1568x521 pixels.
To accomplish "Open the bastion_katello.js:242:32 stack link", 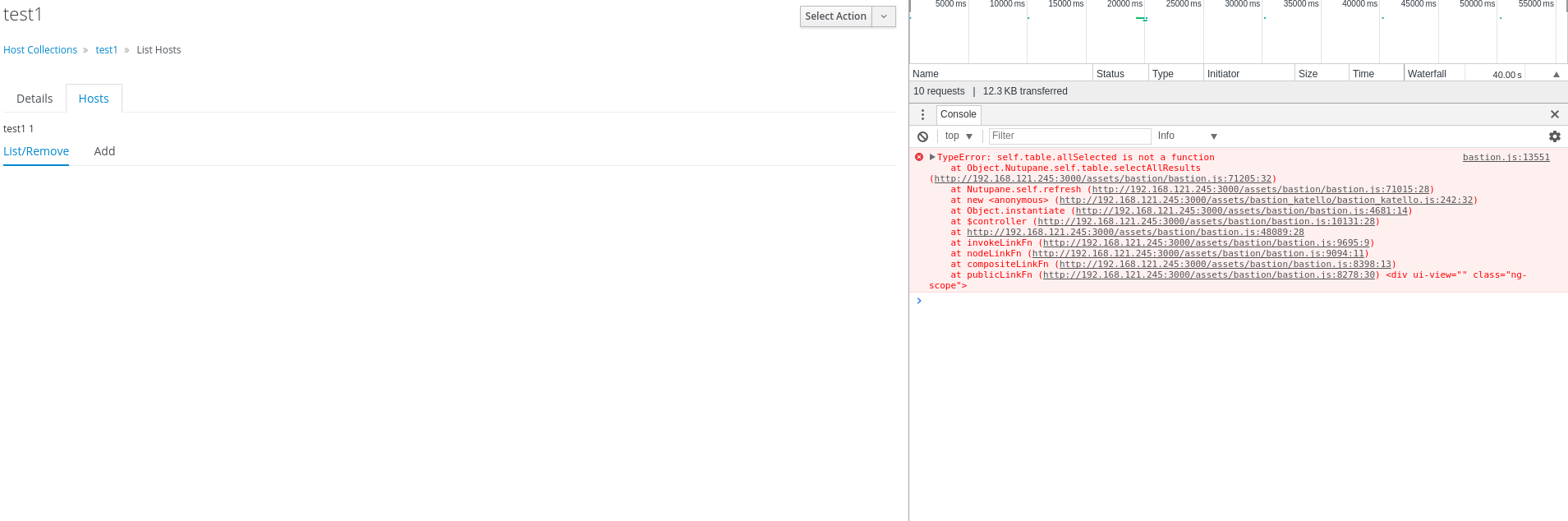I will pos(1266,201).
